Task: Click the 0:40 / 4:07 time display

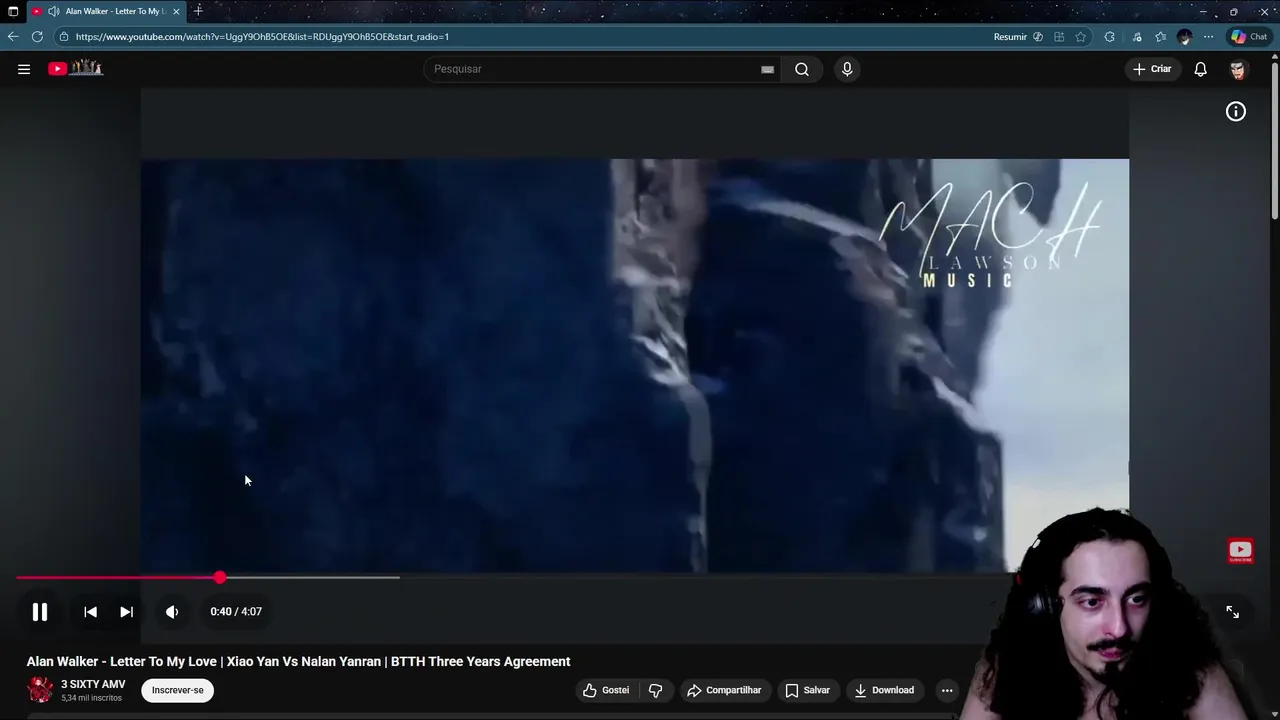Action: coord(236,612)
